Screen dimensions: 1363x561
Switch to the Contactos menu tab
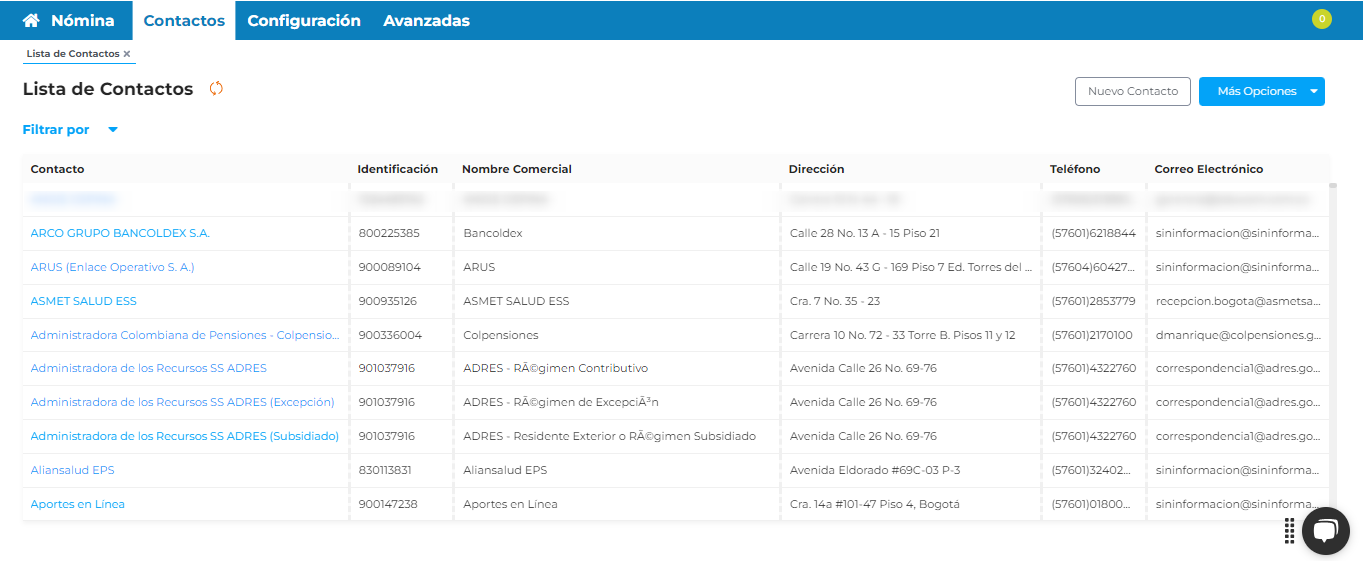[x=184, y=20]
